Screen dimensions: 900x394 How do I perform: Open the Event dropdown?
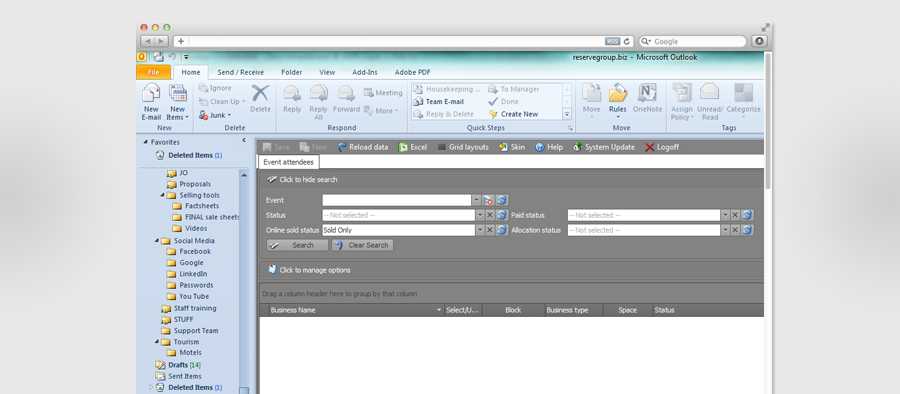pos(476,200)
